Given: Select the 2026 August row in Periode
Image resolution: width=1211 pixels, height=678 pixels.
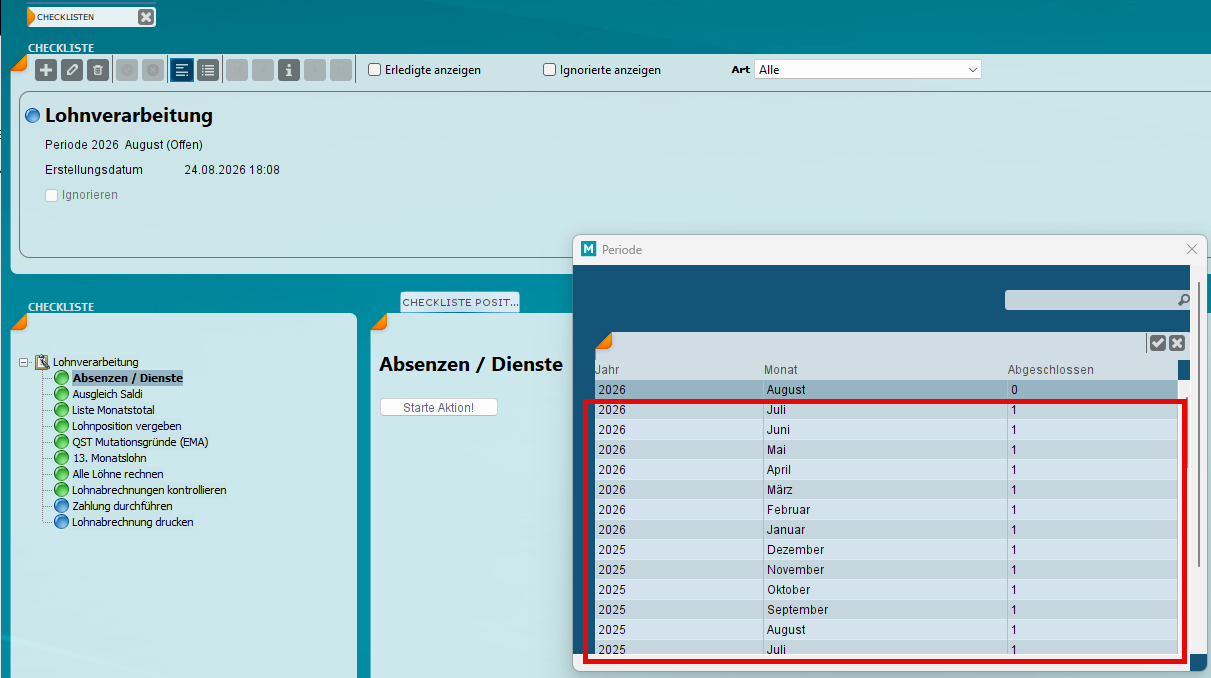Looking at the screenshot, I should click(886, 390).
